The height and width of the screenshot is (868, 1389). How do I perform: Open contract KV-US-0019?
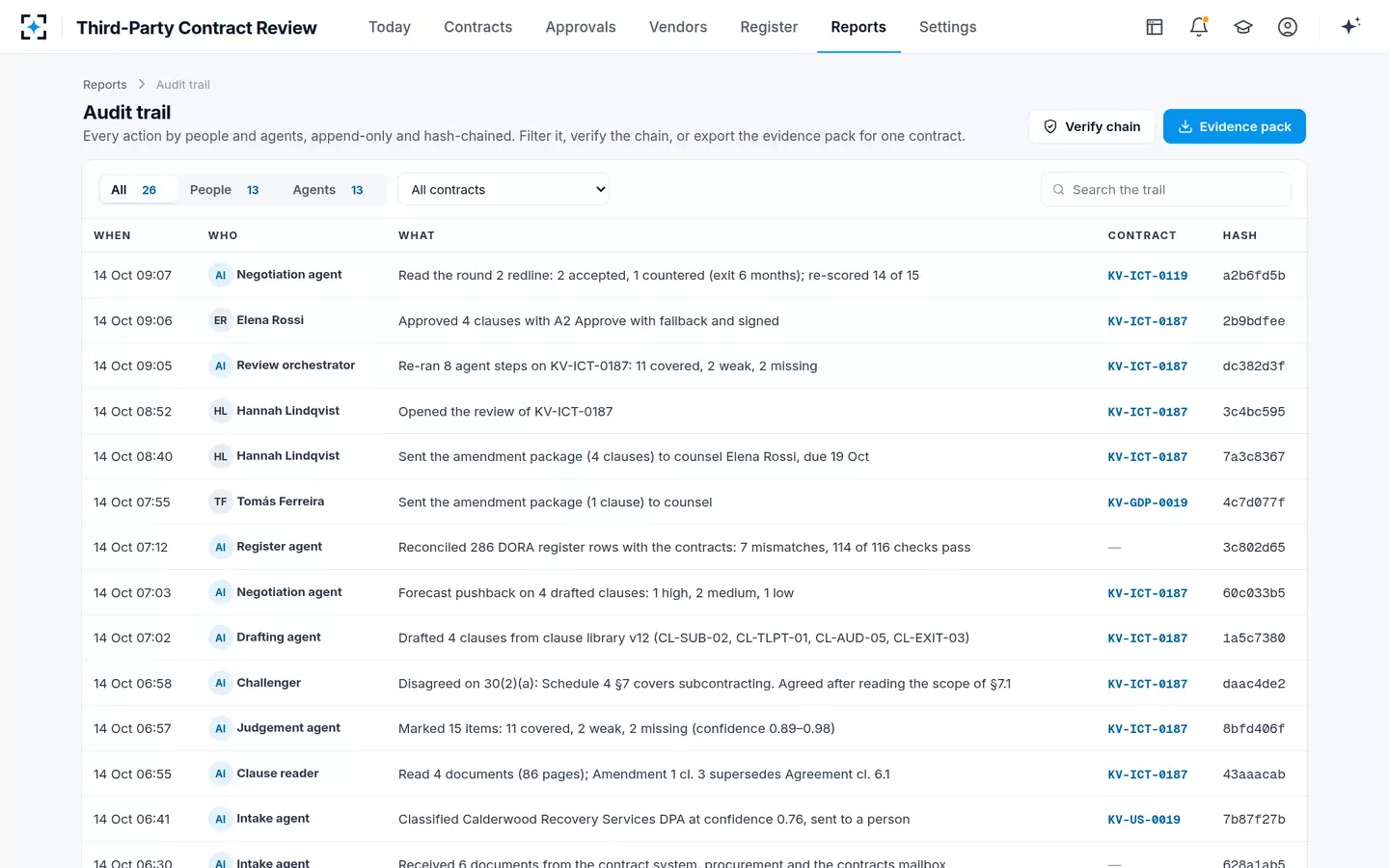pyautogui.click(x=1144, y=820)
